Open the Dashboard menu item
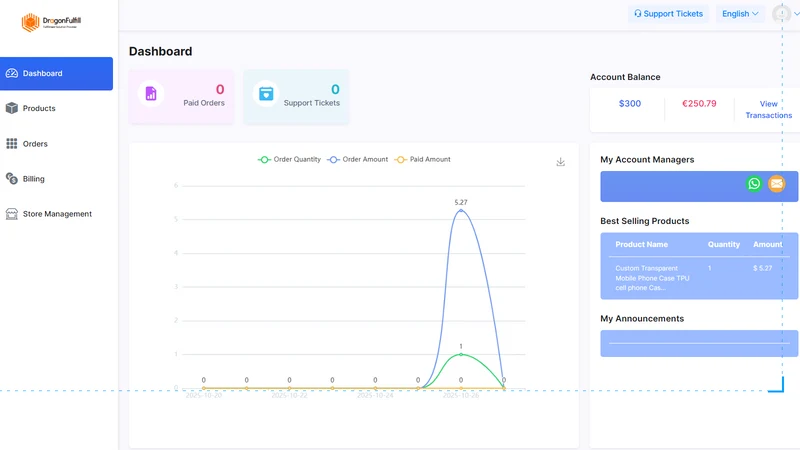This screenshot has height=450, width=800. coord(56,73)
